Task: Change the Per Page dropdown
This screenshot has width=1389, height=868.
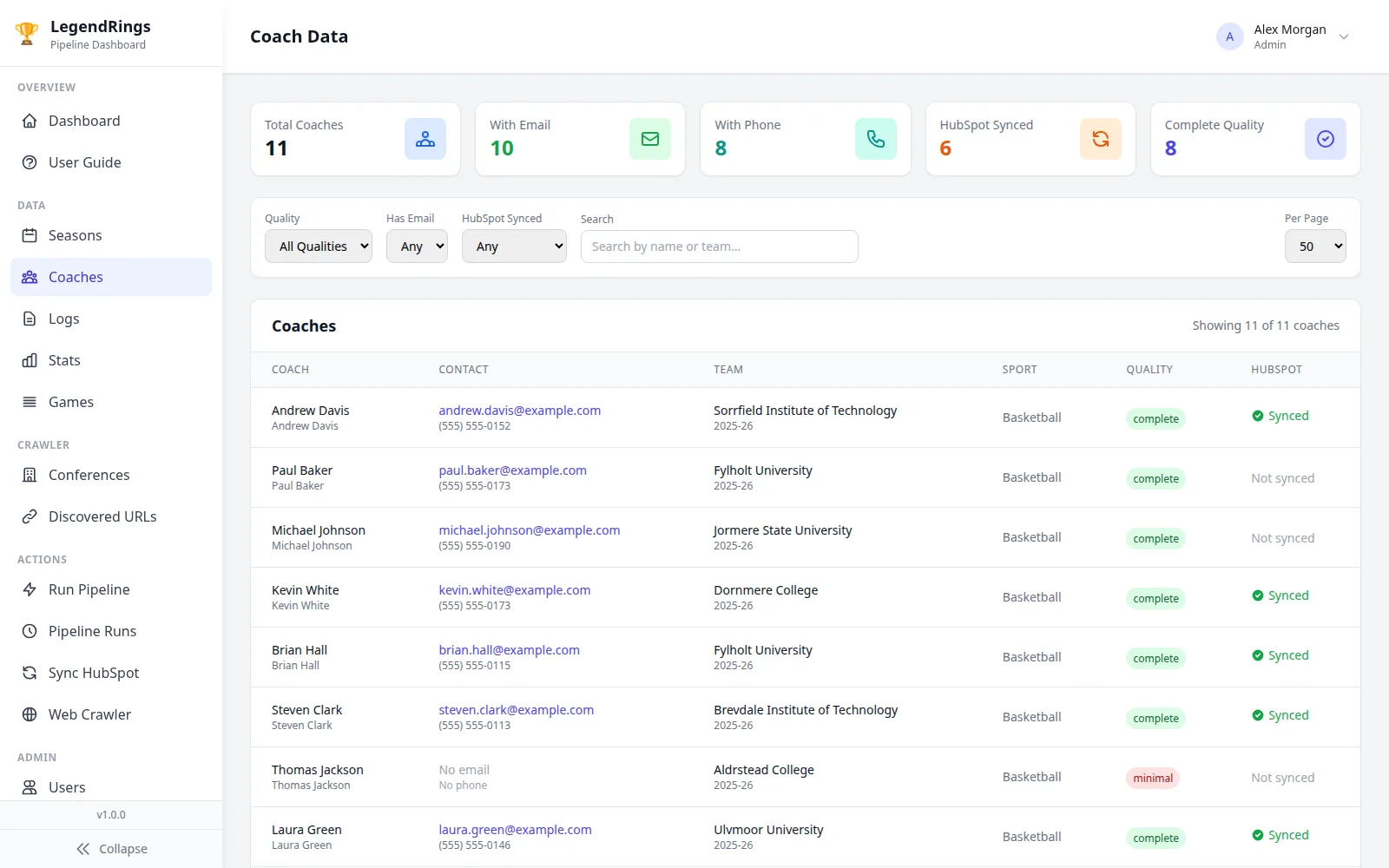Action: pos(1315,247)
